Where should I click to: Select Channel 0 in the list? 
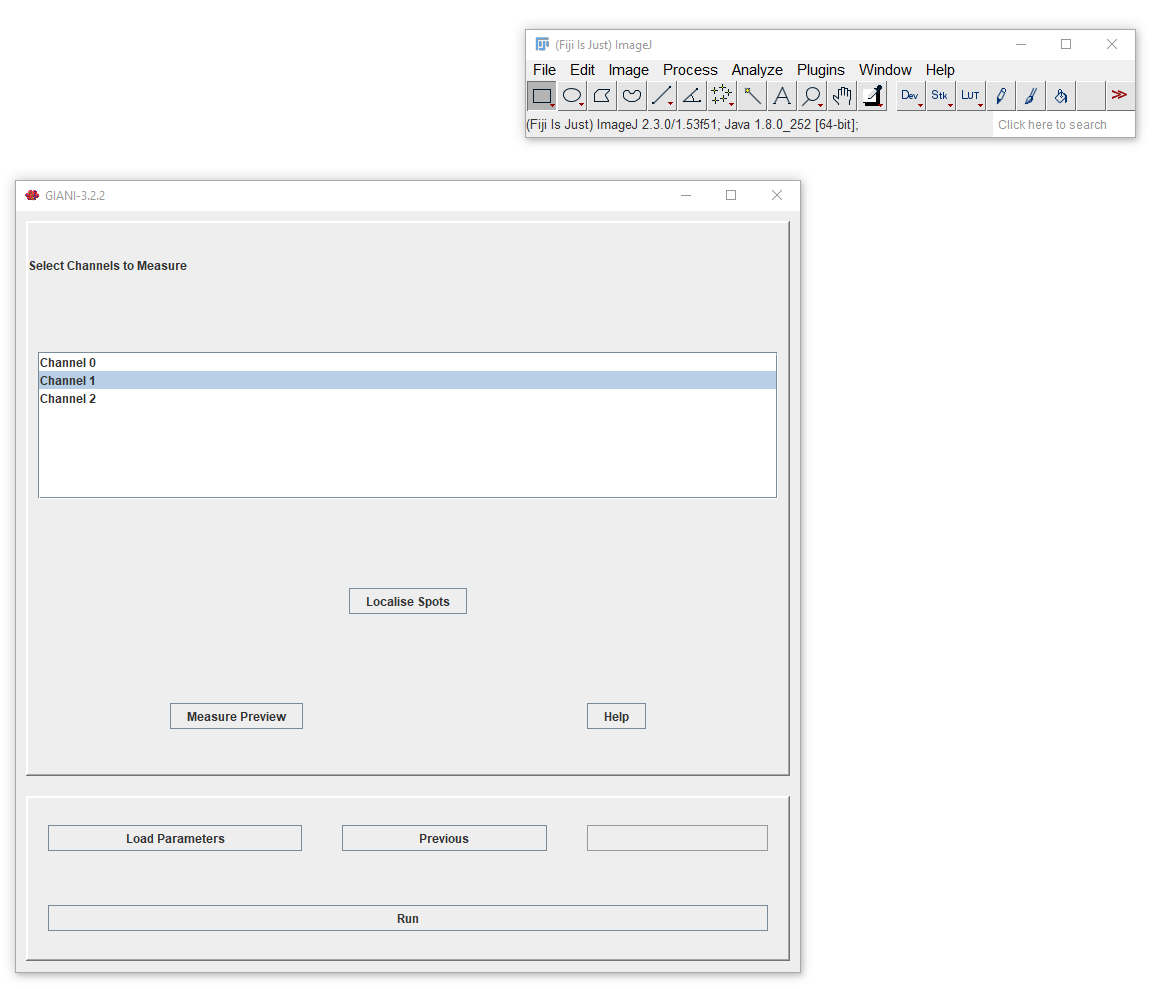(x=407, y=363)
